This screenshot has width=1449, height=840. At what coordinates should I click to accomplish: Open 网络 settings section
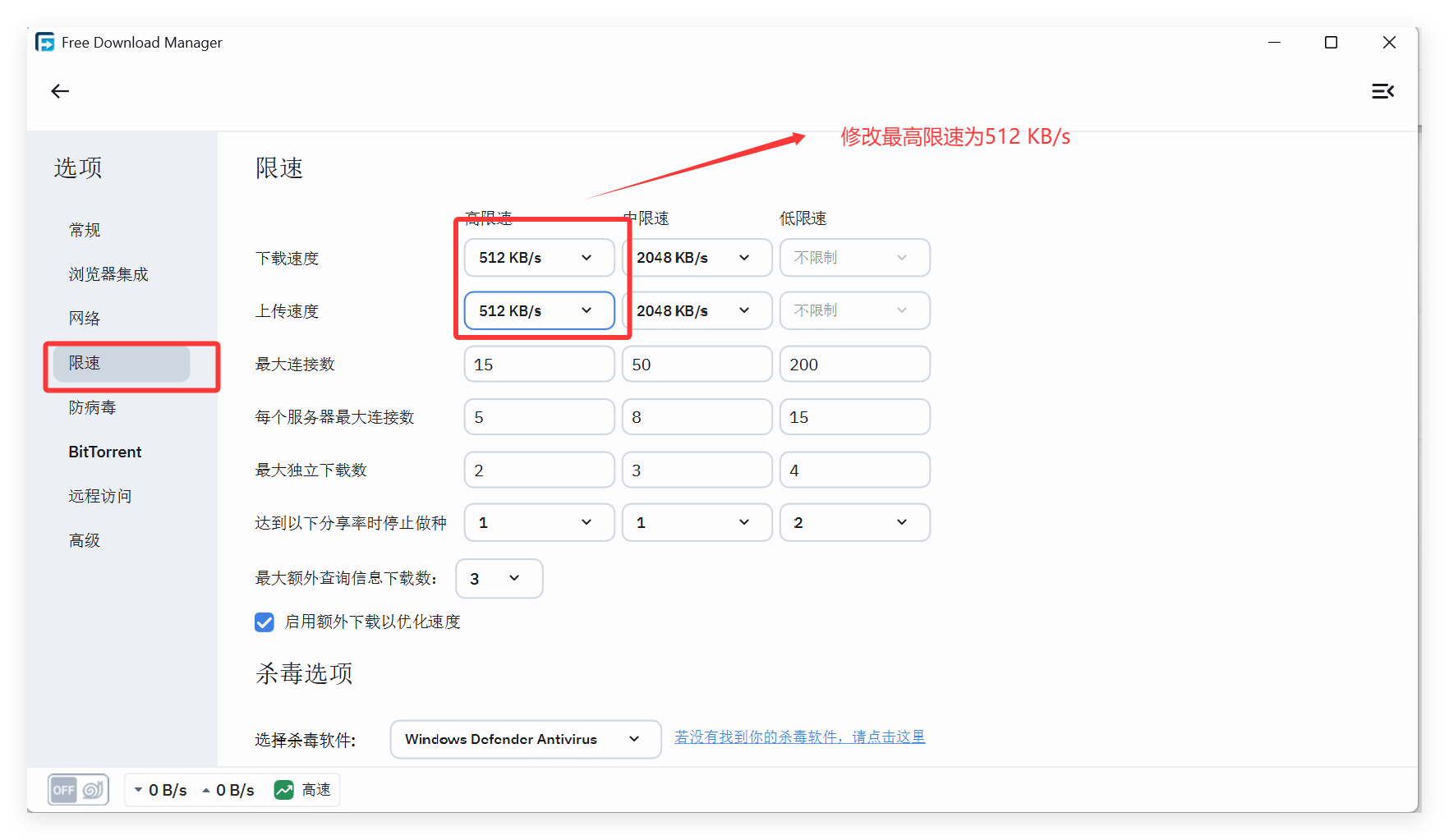[85, 319]
